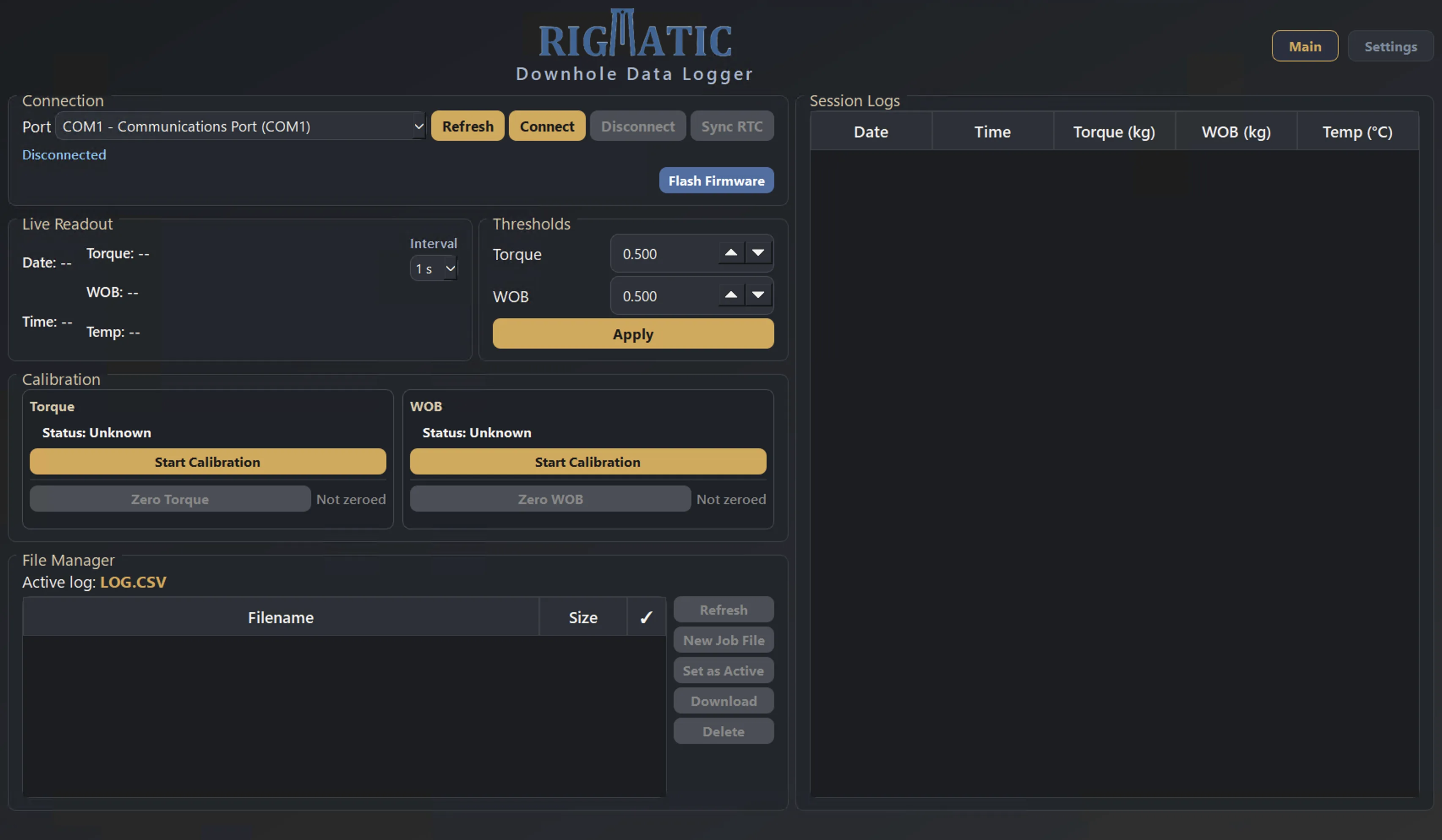The width and height of the screenshot is (1442, 840).
Task: Click the WOB (kg) column header
Action: [x=1236, y=131]
